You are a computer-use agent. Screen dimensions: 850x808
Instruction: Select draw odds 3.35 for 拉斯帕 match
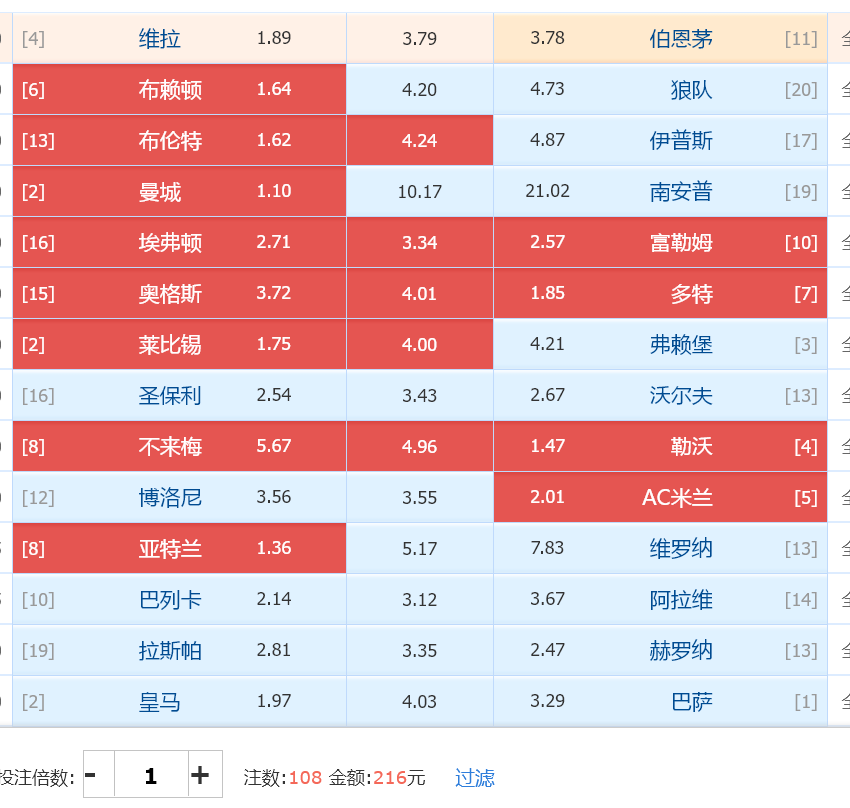[420, 650]
